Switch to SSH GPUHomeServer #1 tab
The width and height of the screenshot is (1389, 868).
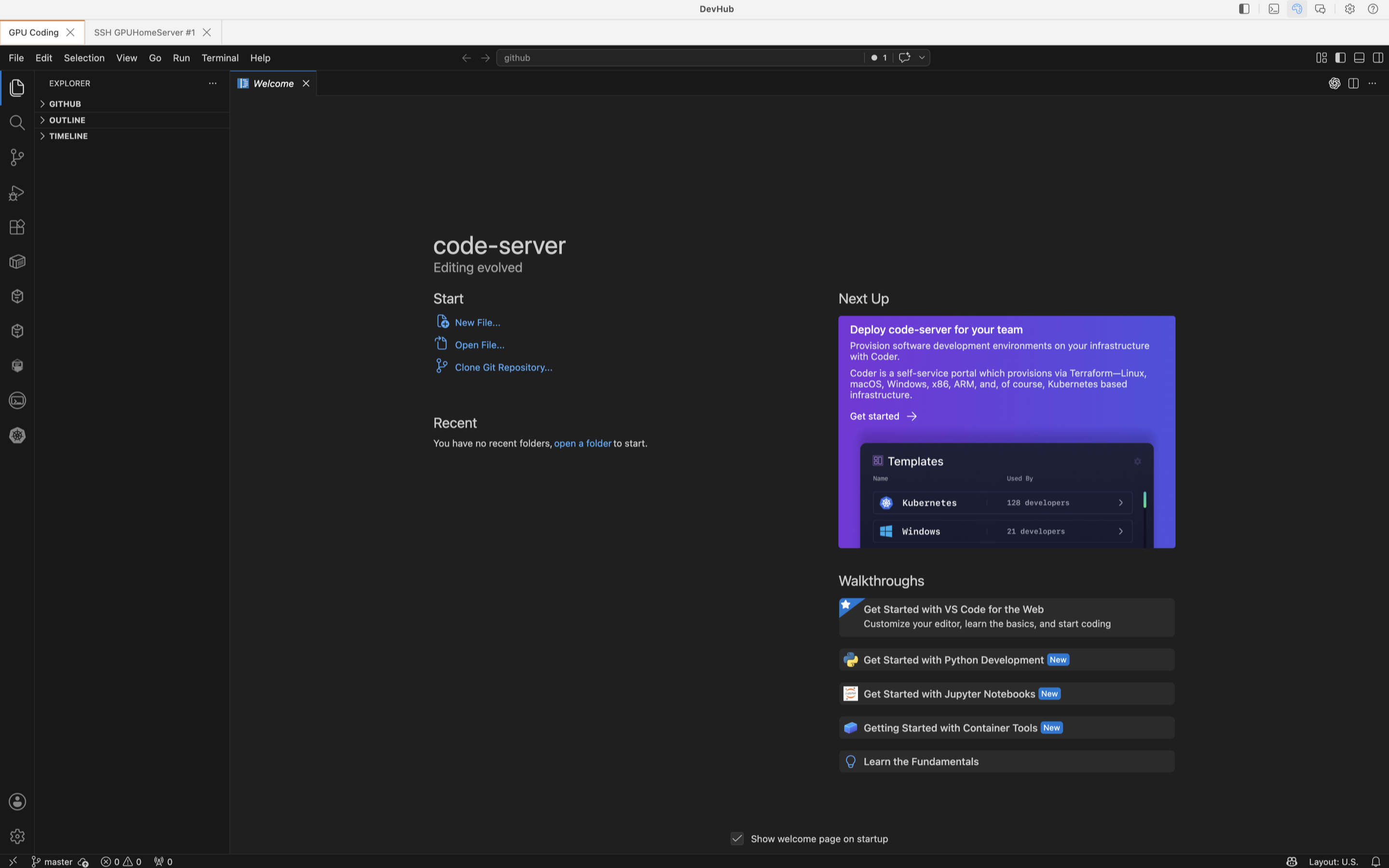point(145,33)
